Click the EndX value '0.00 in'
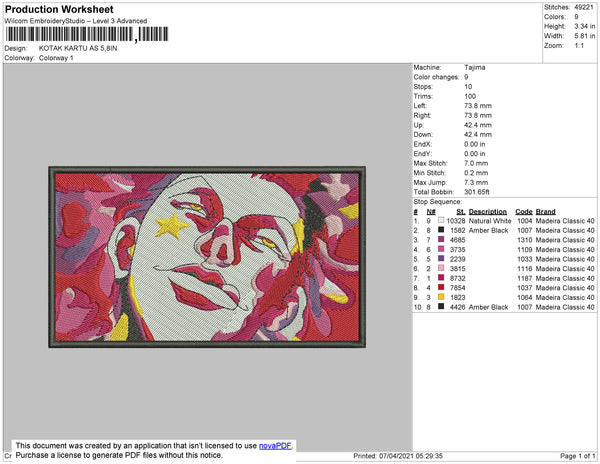Viewport: 600px width, 464px height. [474, 144]
